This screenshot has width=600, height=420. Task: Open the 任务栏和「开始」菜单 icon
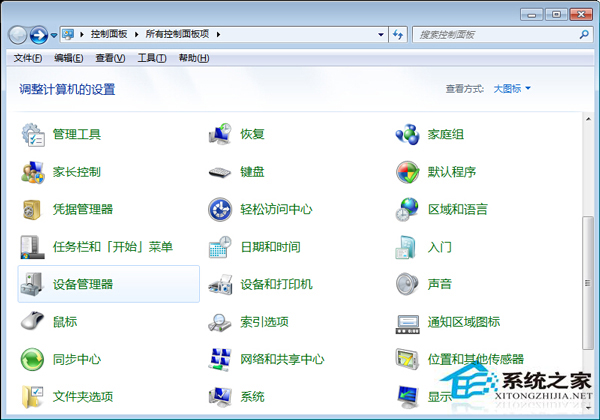(32, 247)
